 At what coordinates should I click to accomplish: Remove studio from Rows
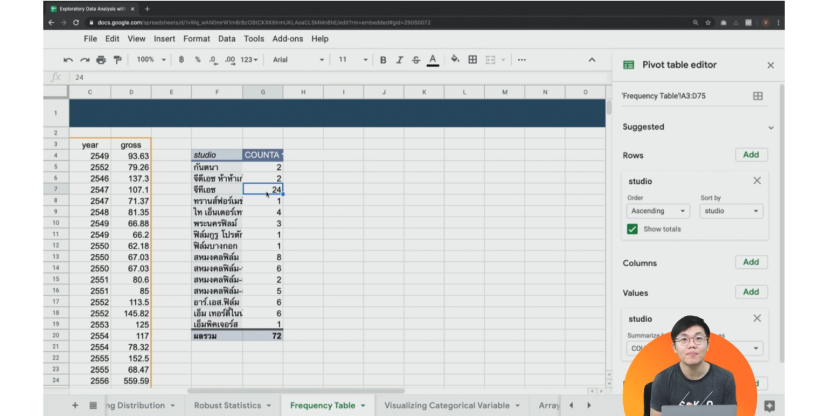757,181
